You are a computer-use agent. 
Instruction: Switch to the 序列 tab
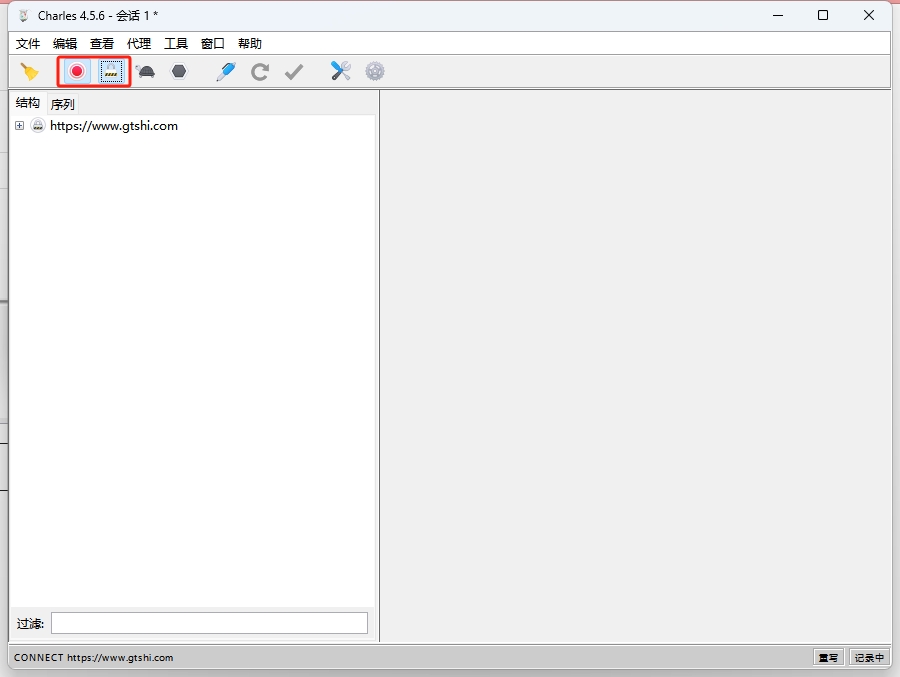pyautogui.click(x=63, y=105)
